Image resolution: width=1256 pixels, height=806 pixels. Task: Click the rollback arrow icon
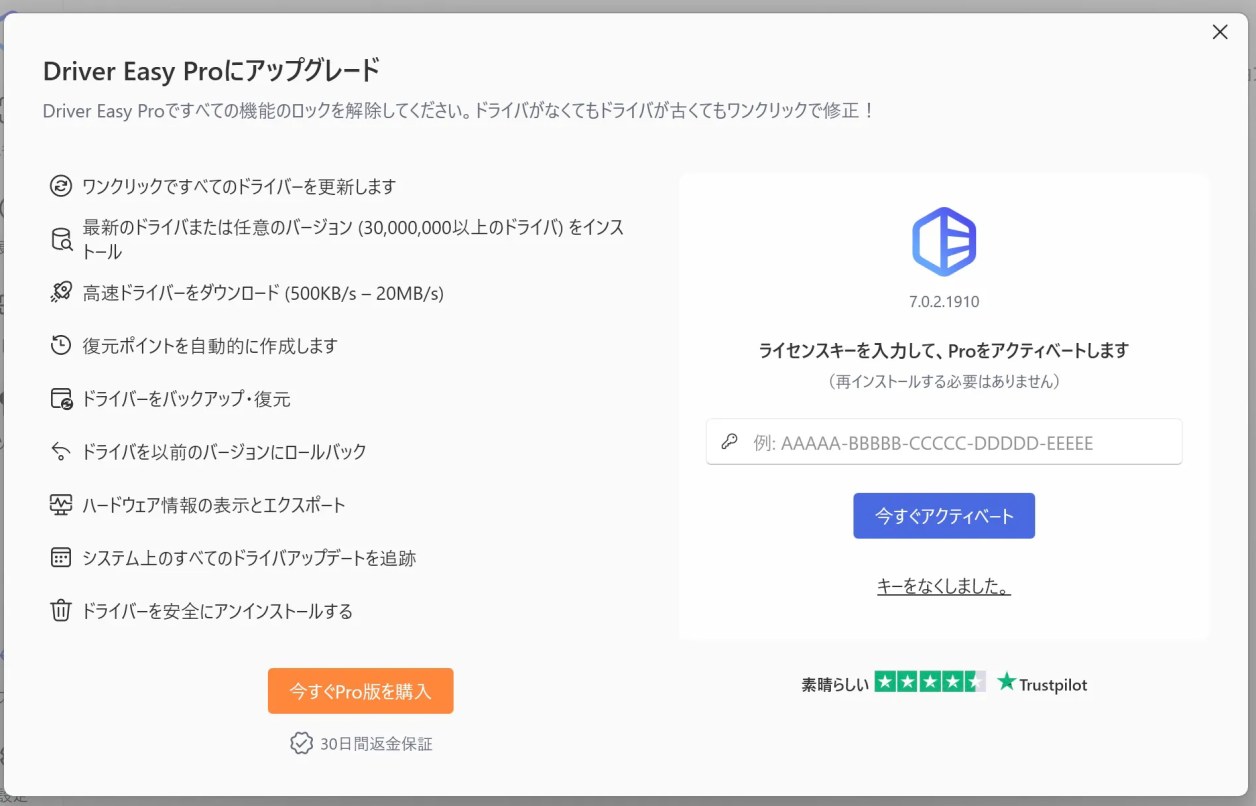click(61, 452)
